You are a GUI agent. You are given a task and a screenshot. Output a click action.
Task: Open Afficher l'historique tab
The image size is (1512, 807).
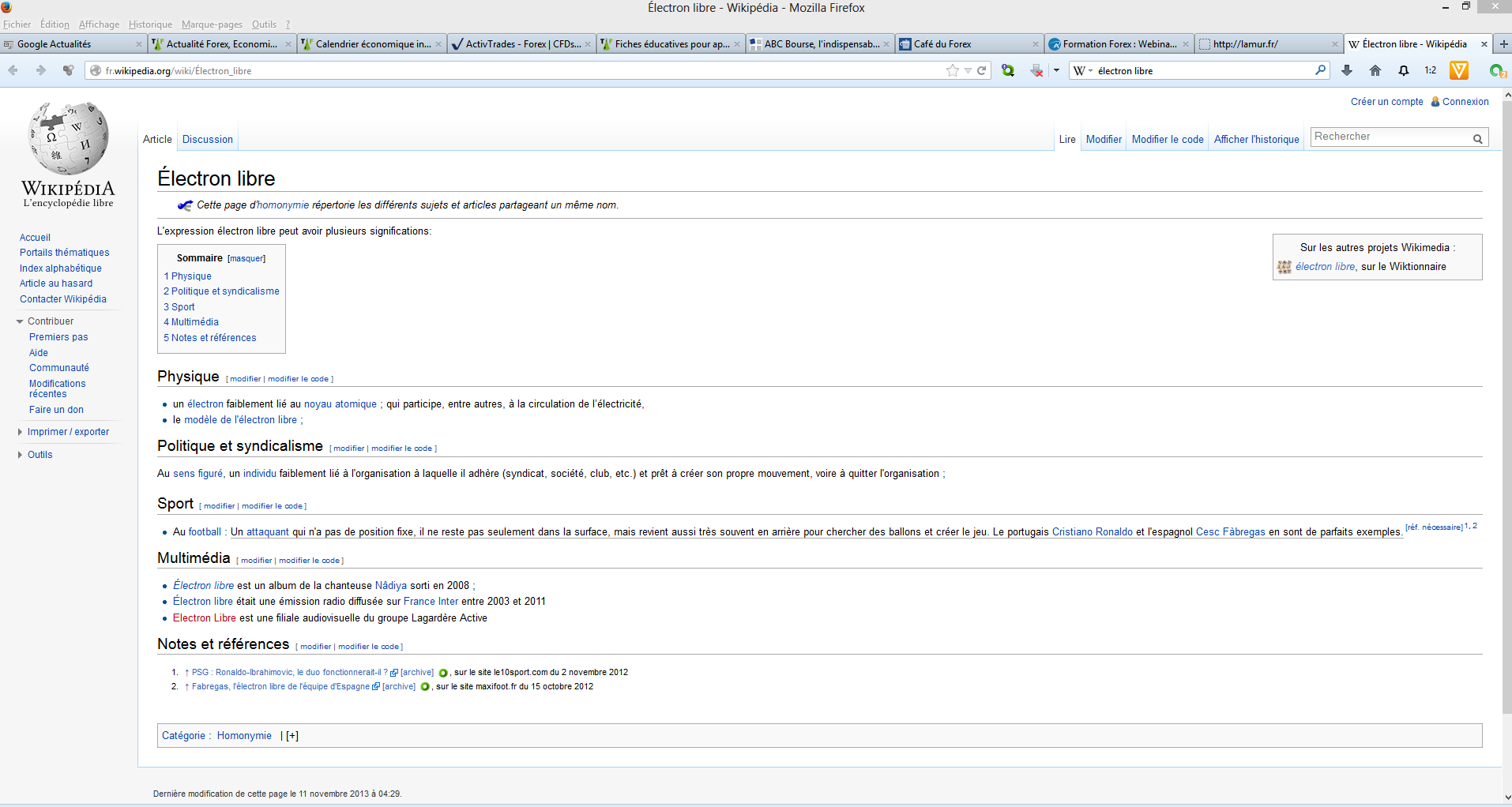1256,140
